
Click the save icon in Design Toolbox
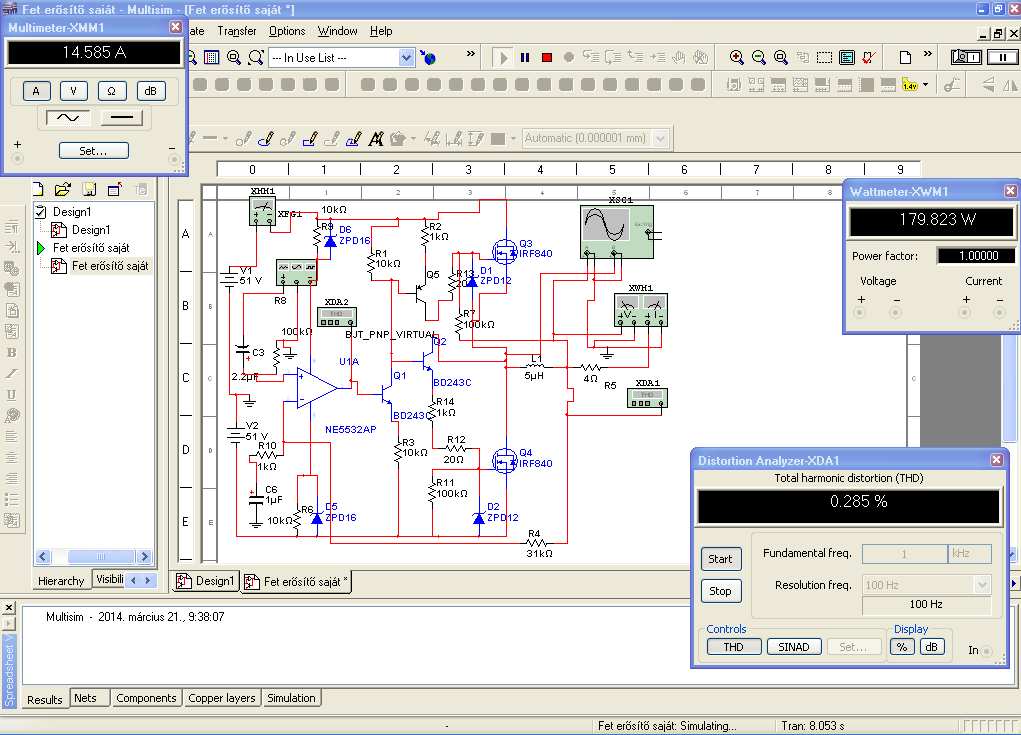click(89, 188)
